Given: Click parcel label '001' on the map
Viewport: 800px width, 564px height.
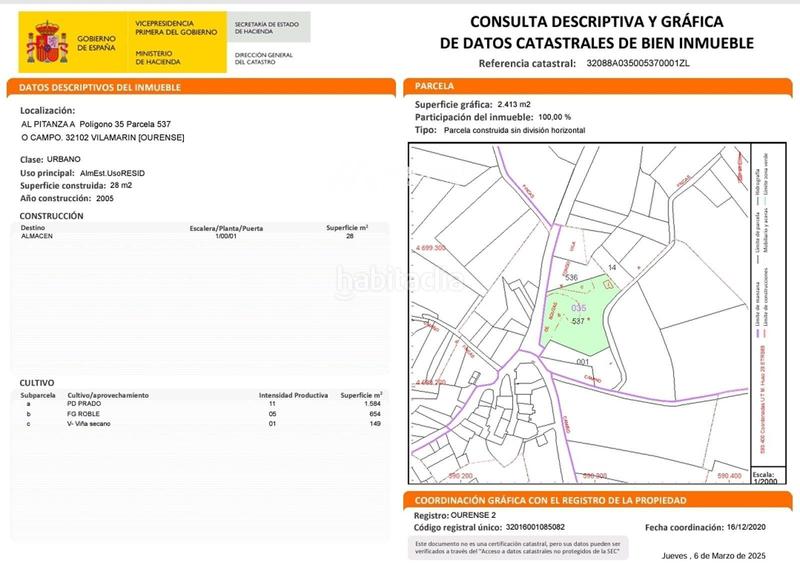Looking at the screenshot, I should [583, 362].
